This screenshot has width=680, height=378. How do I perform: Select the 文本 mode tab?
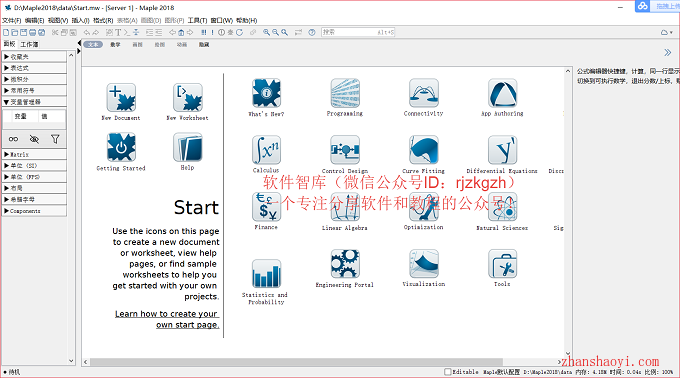point(93,45)
